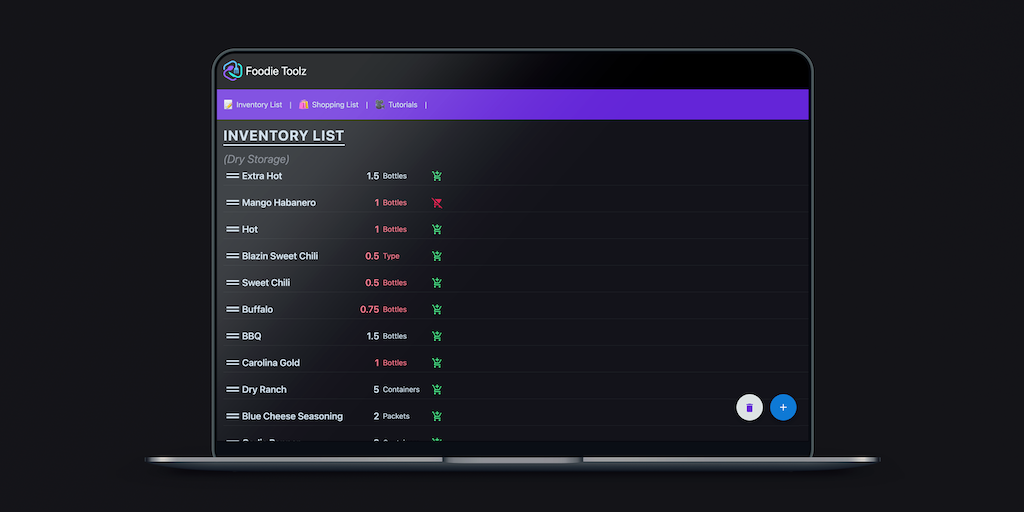This screenshot has width=1024, height=512.
Task: Edit the 0.75 quantity for Buffalo
Action: (369, 310)
